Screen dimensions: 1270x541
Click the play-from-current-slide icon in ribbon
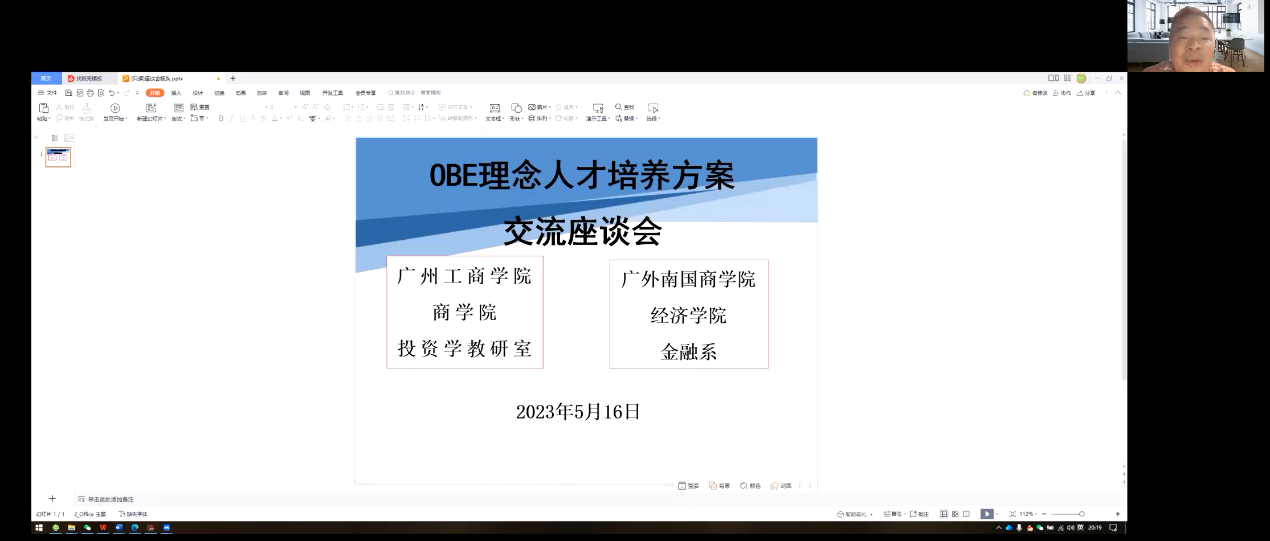coord(115,108)
